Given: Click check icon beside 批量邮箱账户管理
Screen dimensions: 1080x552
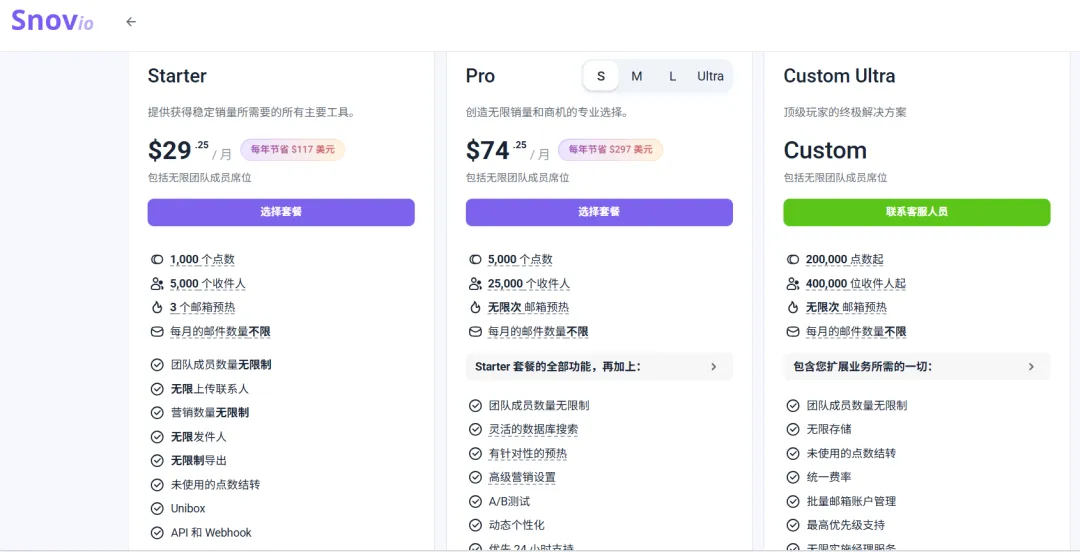Looking at the screenshot, I should click(x=793, y=502).
